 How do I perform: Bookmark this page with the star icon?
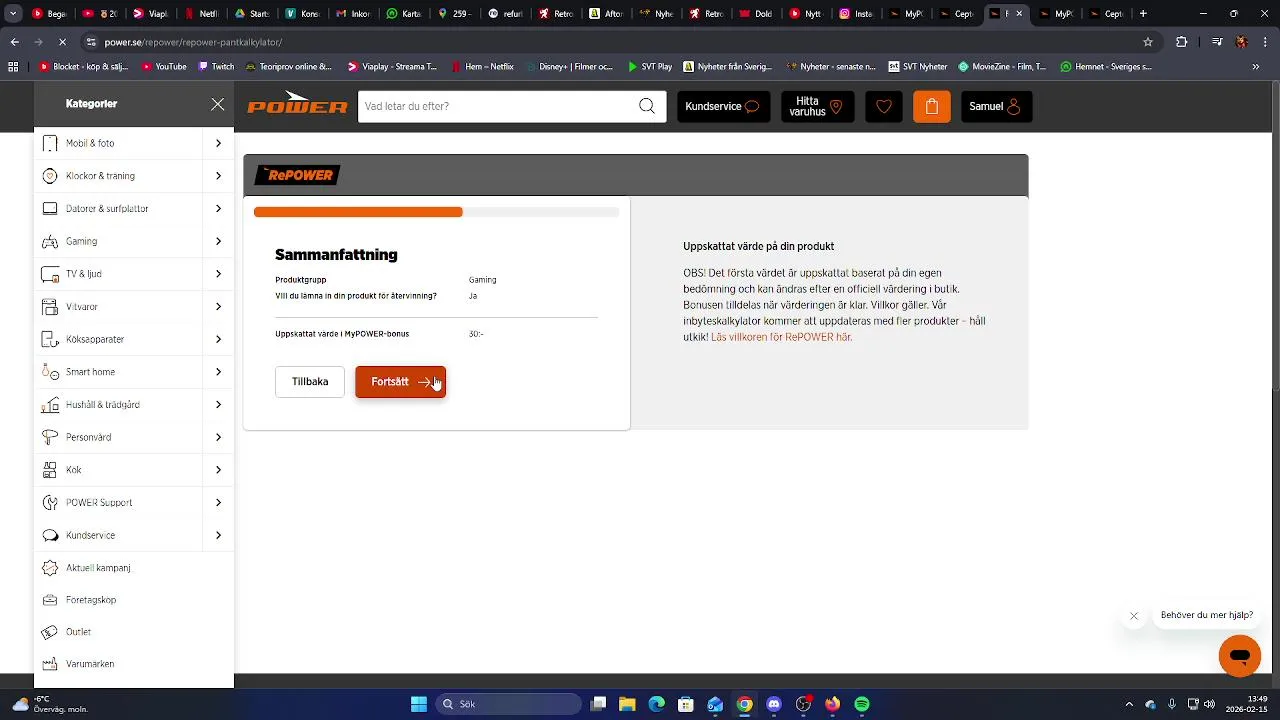[1148, 42]
